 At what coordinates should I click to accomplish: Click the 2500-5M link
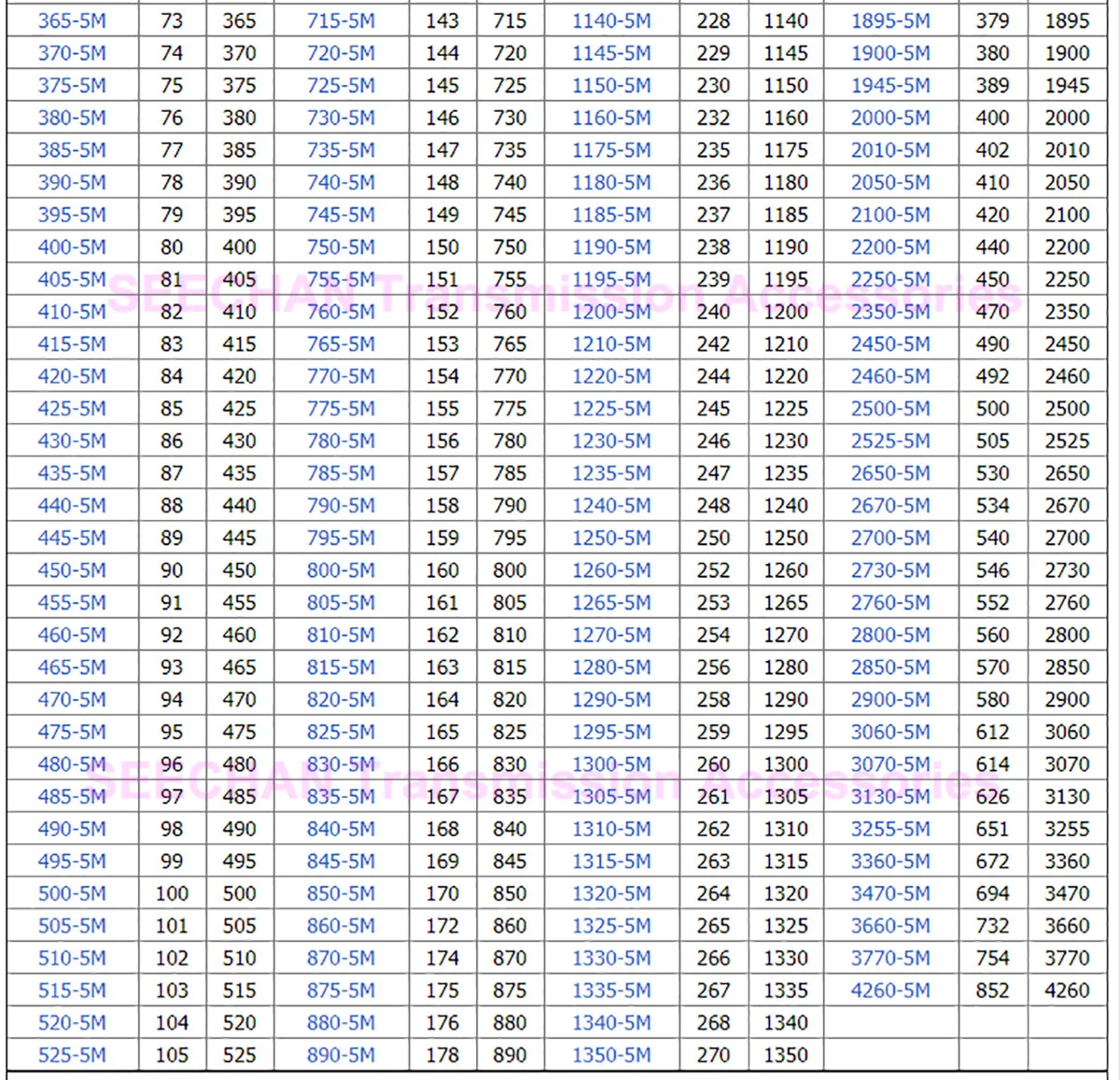[x=890, y=409]
